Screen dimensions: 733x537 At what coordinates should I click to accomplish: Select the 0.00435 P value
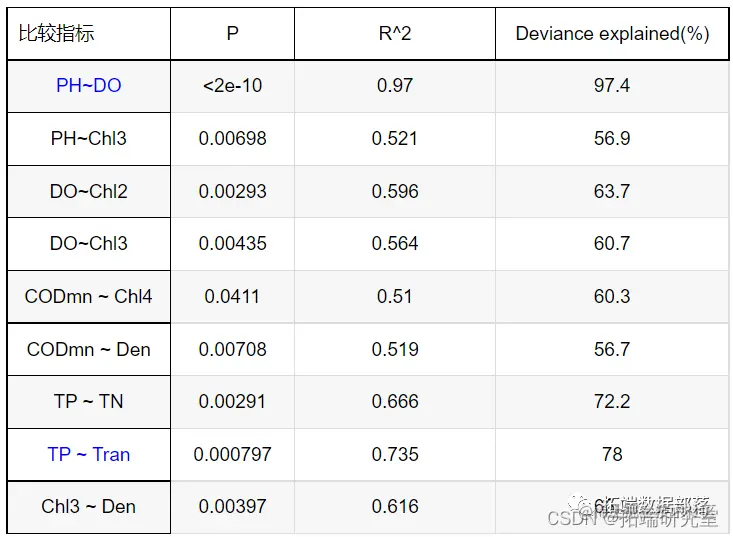pyautogui.click(x=232, y=243)
